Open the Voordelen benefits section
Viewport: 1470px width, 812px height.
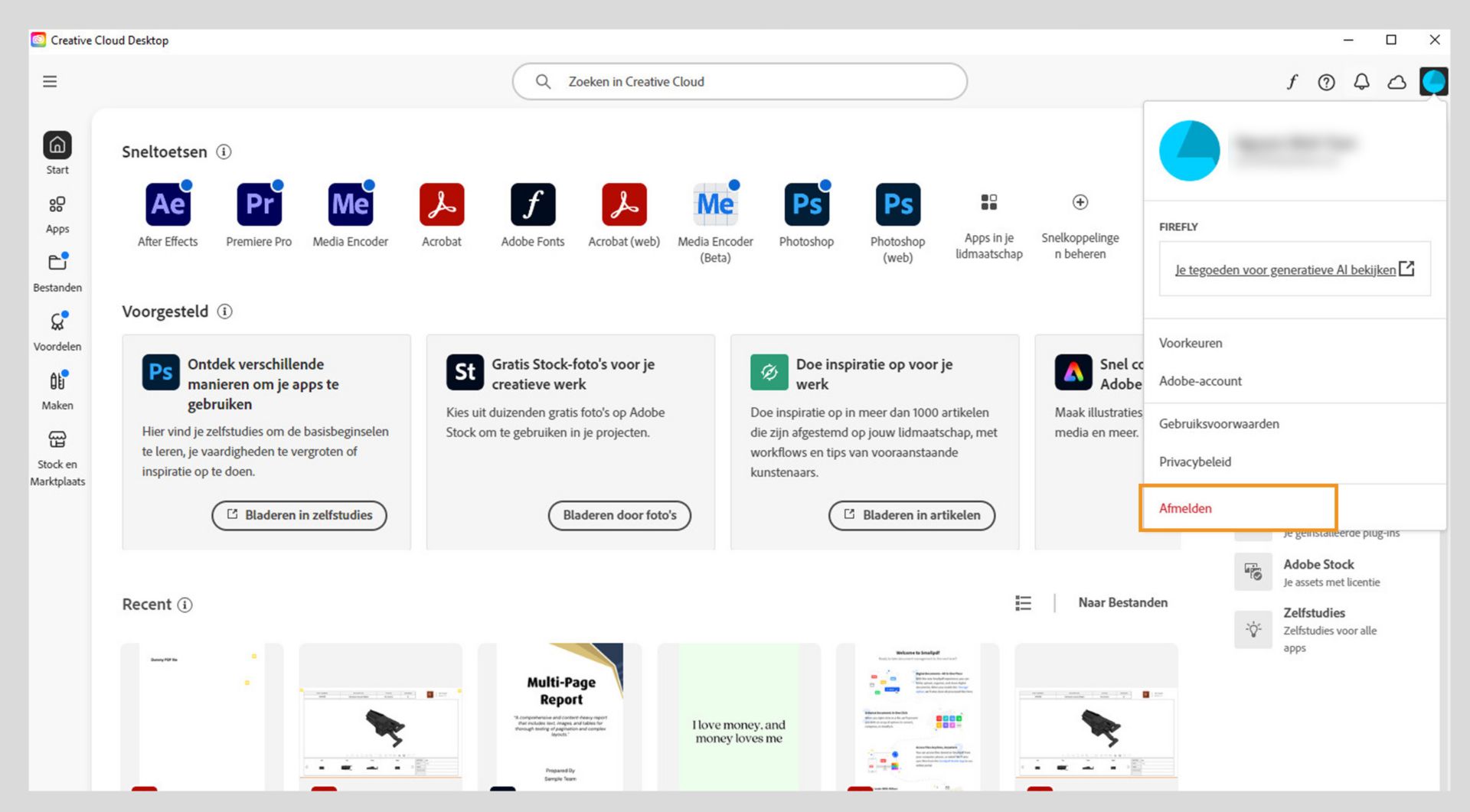(57, 331)
